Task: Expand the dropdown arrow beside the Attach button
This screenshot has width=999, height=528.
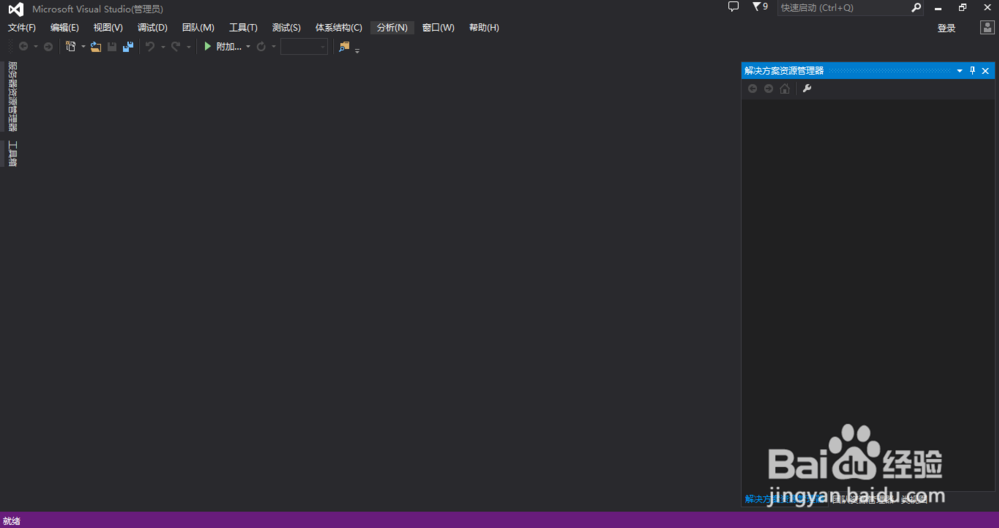Action: click(248, 47)
